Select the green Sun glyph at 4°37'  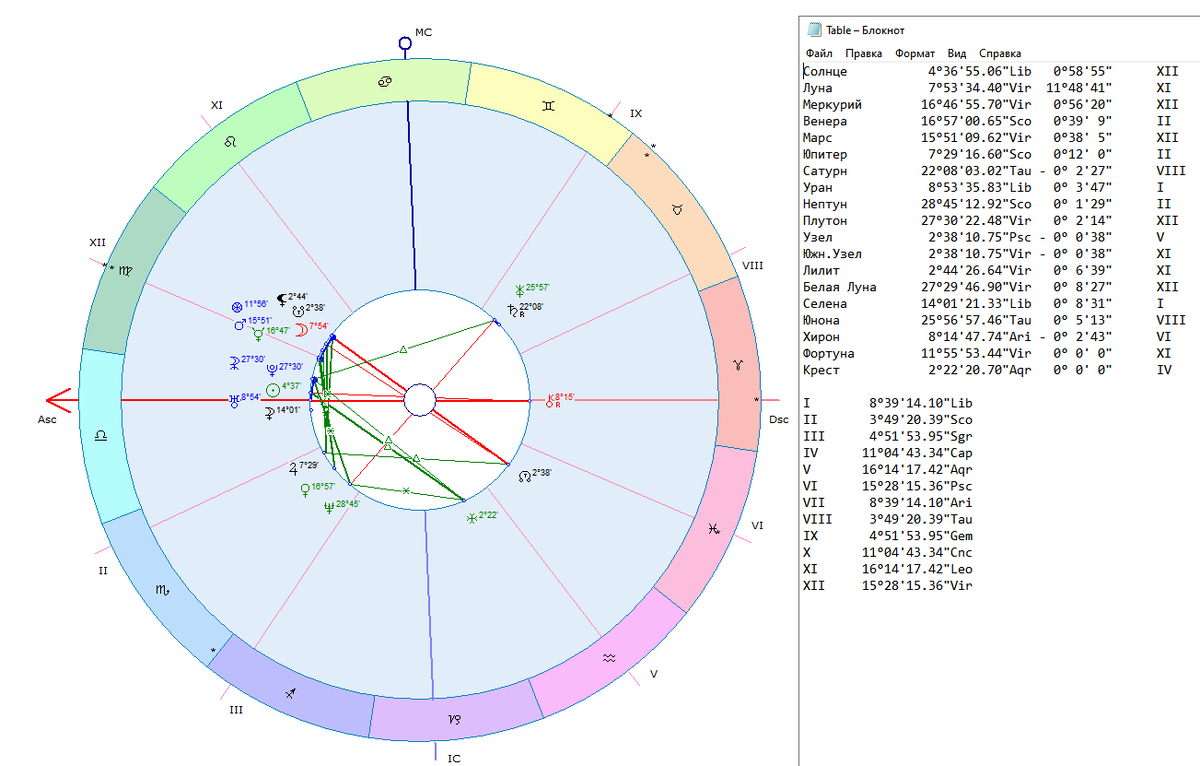point(273,388)
